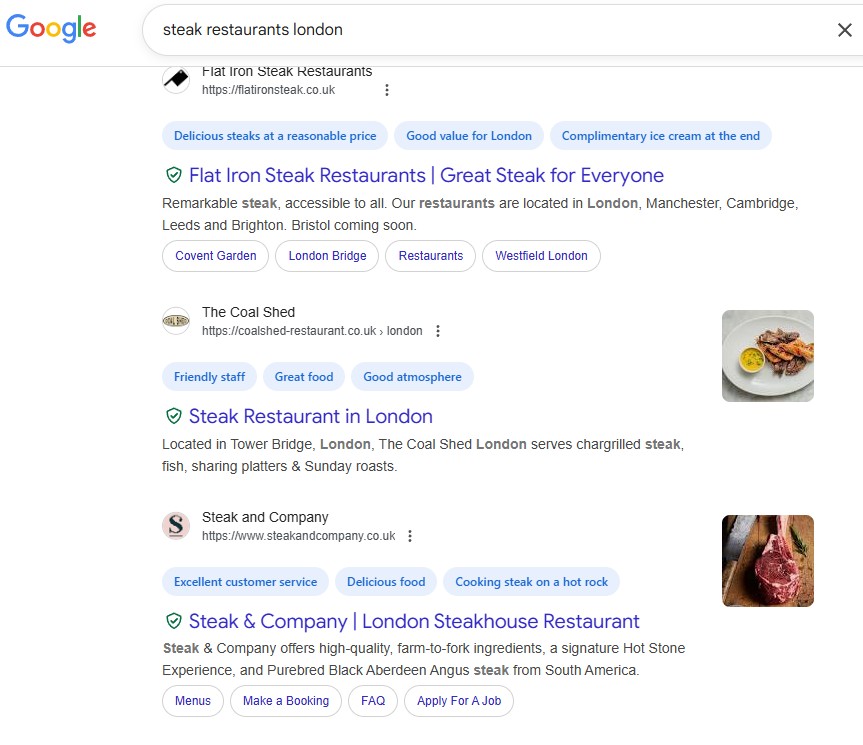Click the shield icon beside Flat Iron title

174,176
